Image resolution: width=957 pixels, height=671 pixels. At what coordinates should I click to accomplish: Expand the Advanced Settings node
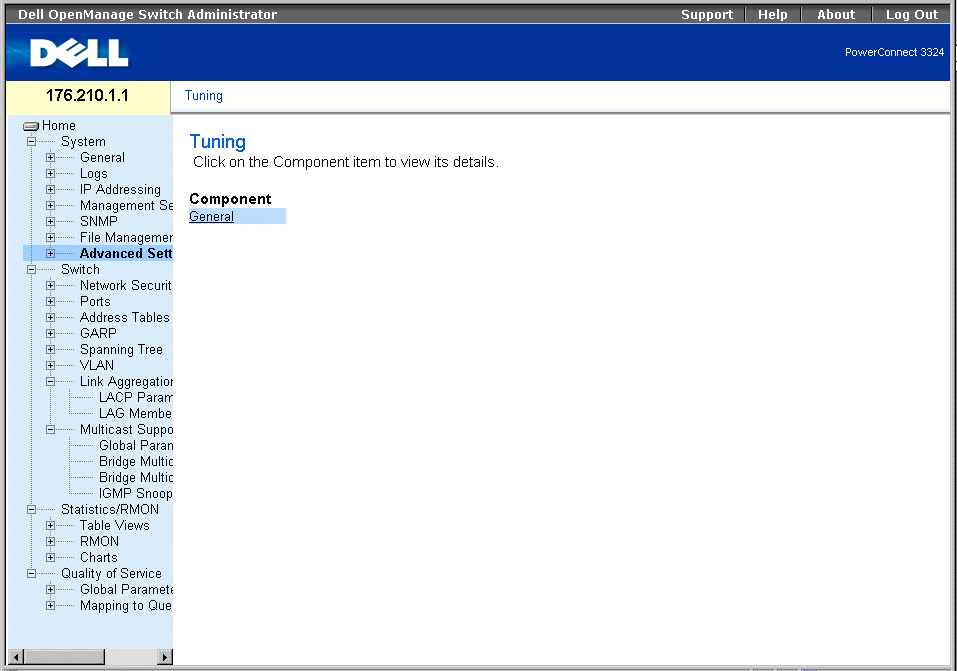pos(51,253)
